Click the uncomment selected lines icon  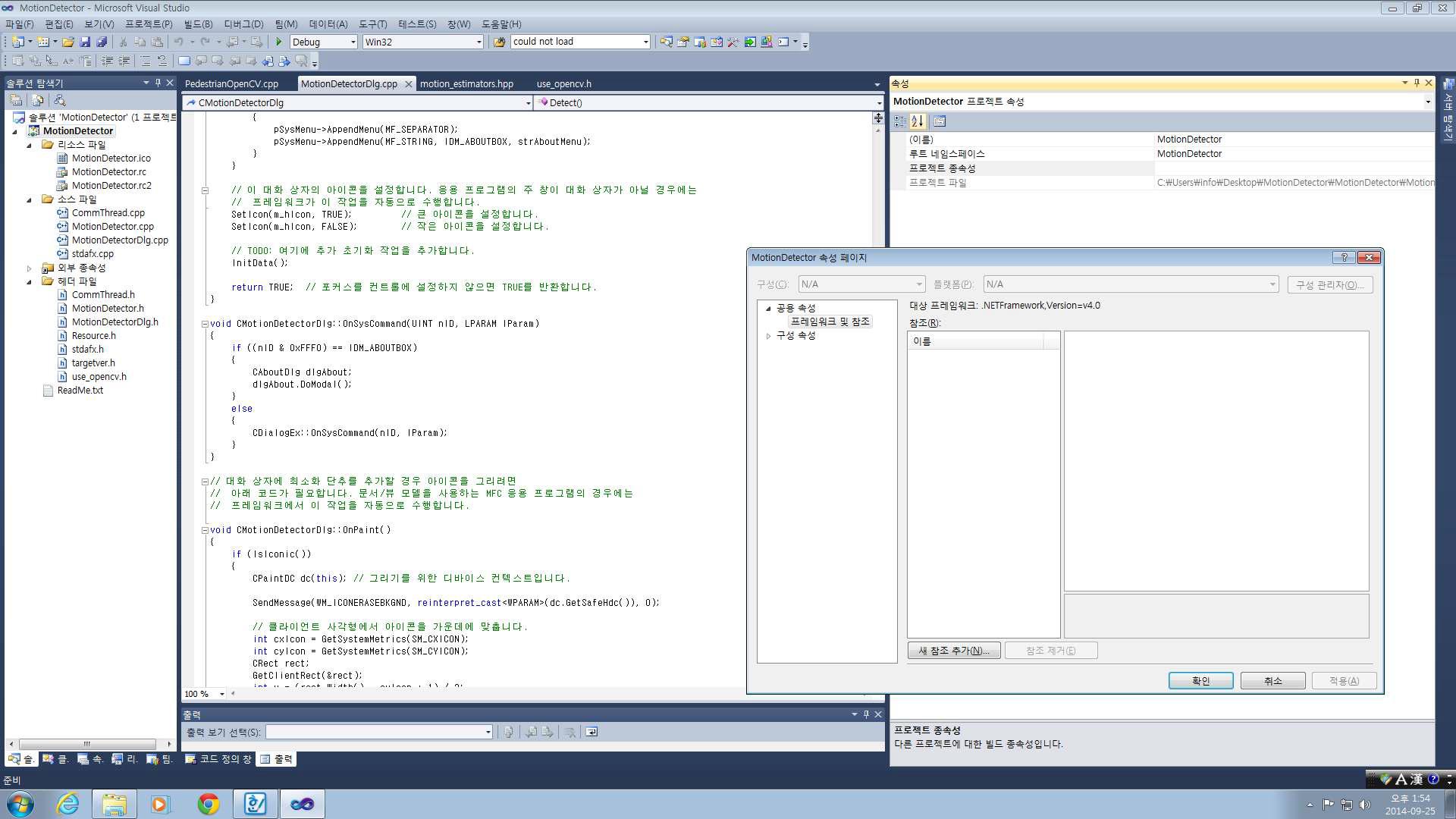tap(162, 61)
